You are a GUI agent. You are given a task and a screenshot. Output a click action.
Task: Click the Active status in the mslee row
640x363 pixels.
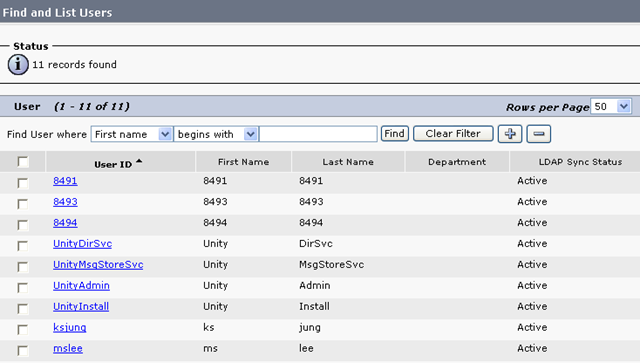coord(532,348)
